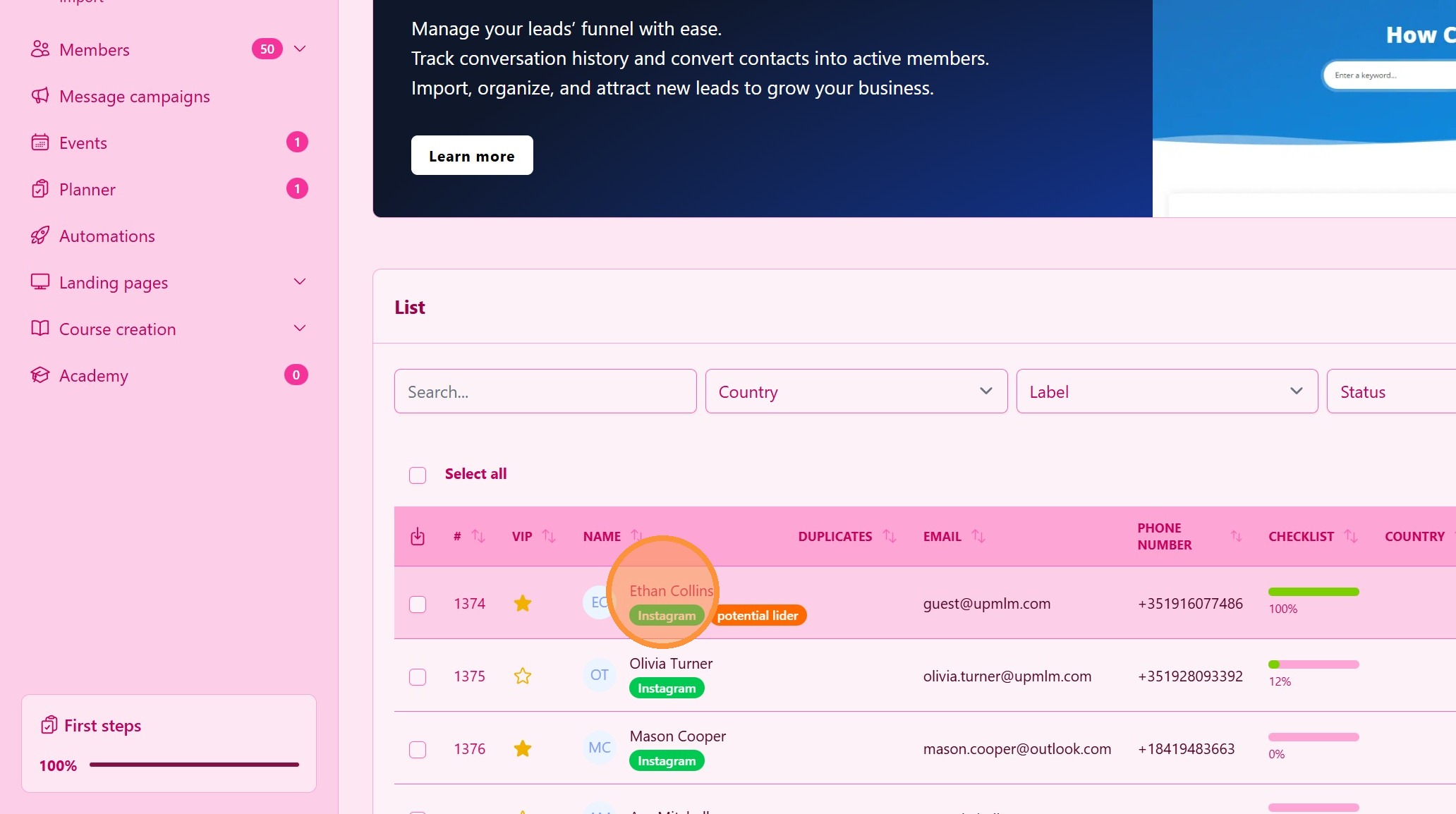Viewport: 1456px width, 814px height.
Task: Click the Learn more button
Action: (472, 156)
